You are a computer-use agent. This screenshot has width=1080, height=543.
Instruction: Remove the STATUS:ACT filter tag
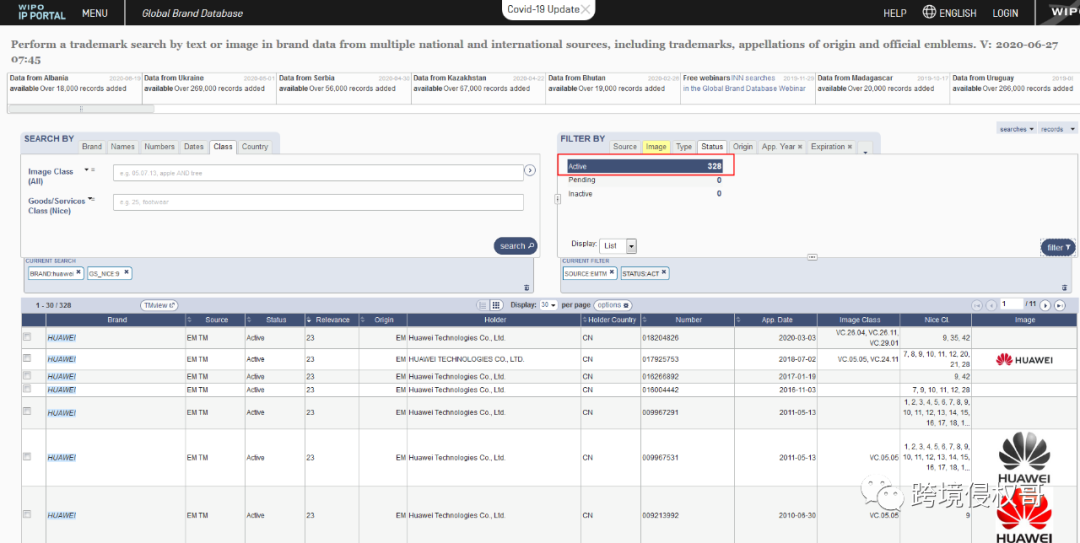point(664,272)
